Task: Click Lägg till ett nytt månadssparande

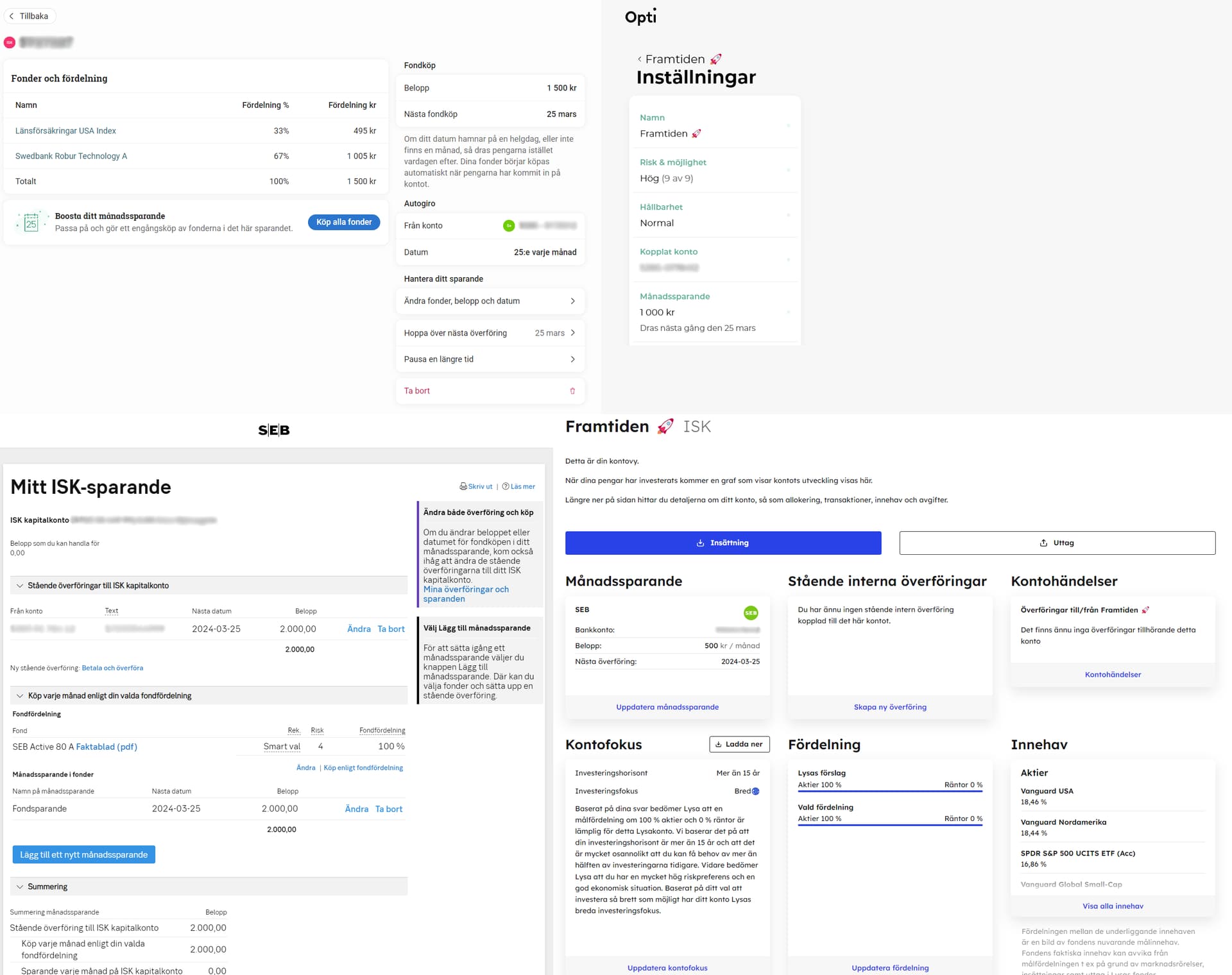Action: [x=83, y=855]
